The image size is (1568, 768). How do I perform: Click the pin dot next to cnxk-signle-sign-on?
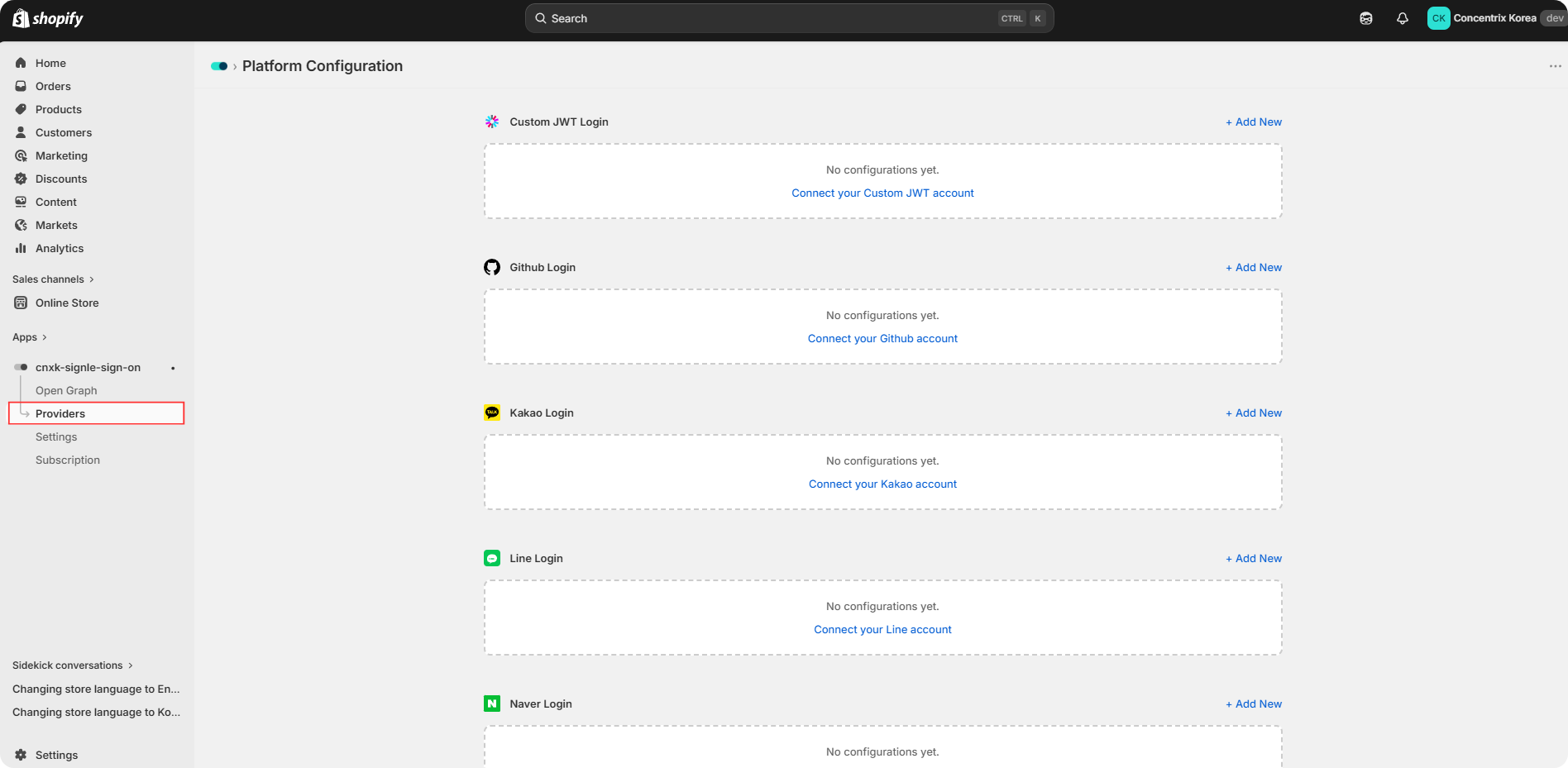[x=173, y=368]
